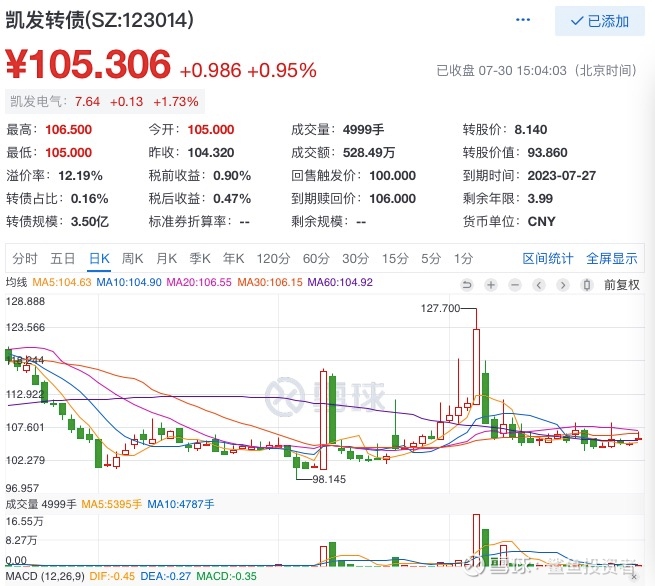The width and height of the screenshot is (655, 586).
Task: Click the MACD (12,26,9) indicator label
Action: (45, 576)
